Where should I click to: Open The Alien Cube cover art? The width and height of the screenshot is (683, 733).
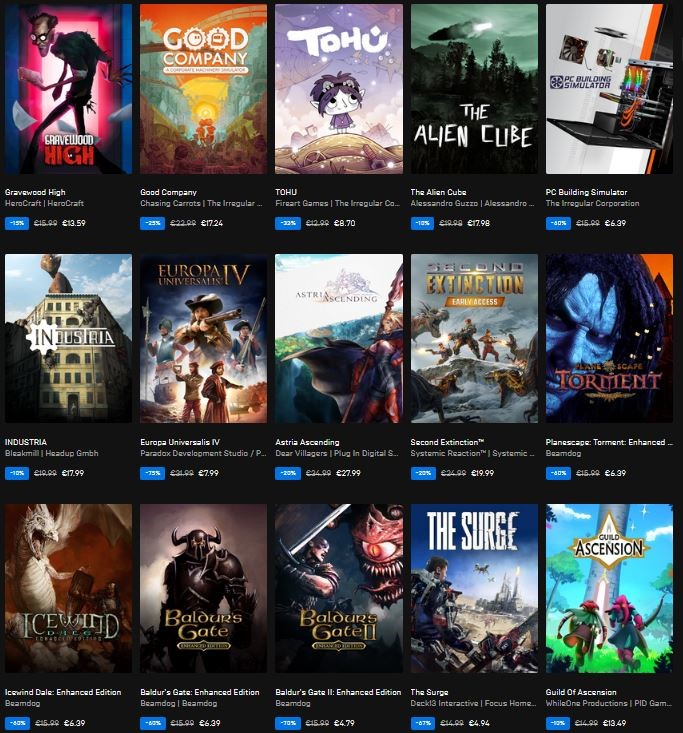(x=474, y=89)
